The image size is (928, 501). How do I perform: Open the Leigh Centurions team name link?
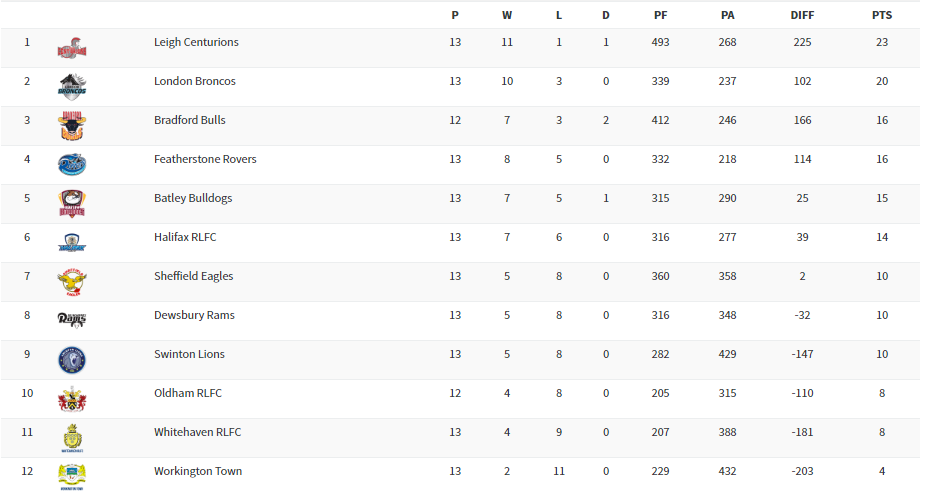pos(196,43)
